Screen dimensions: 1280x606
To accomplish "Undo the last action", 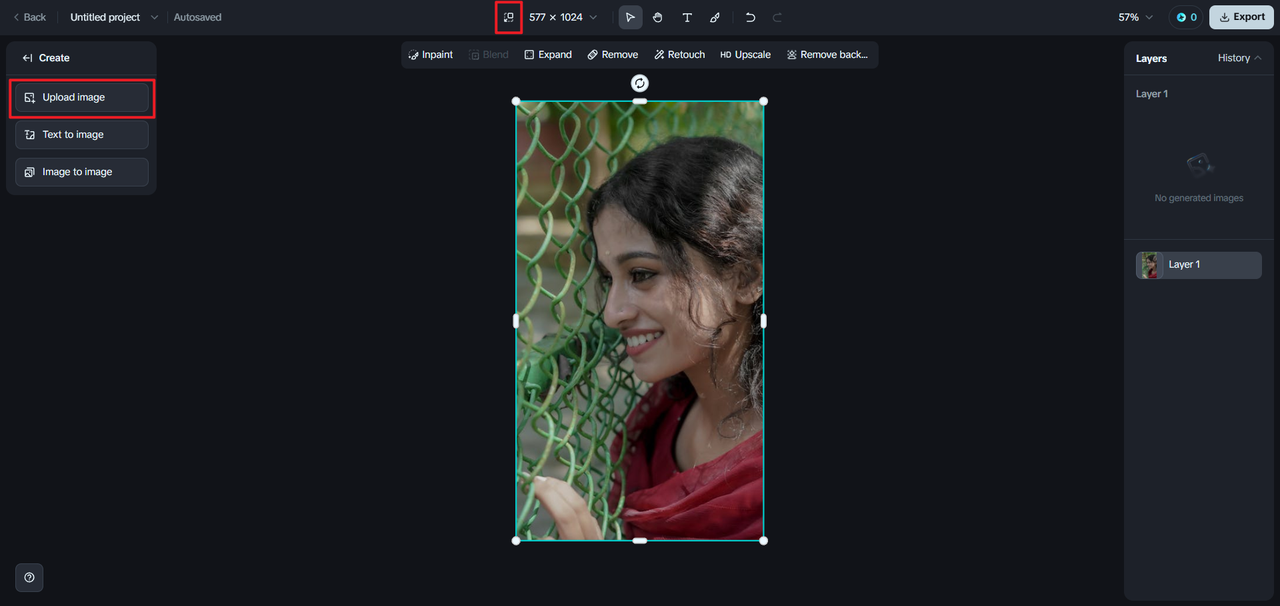I will (x=750, y=17).
